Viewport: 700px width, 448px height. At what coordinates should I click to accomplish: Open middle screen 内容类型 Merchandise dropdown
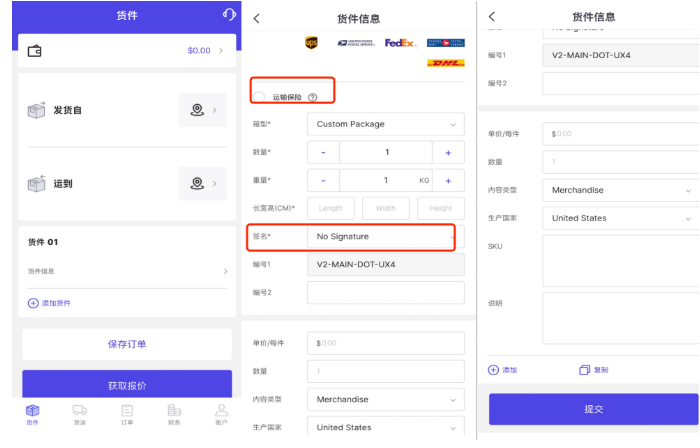click(x=386, y=399)
